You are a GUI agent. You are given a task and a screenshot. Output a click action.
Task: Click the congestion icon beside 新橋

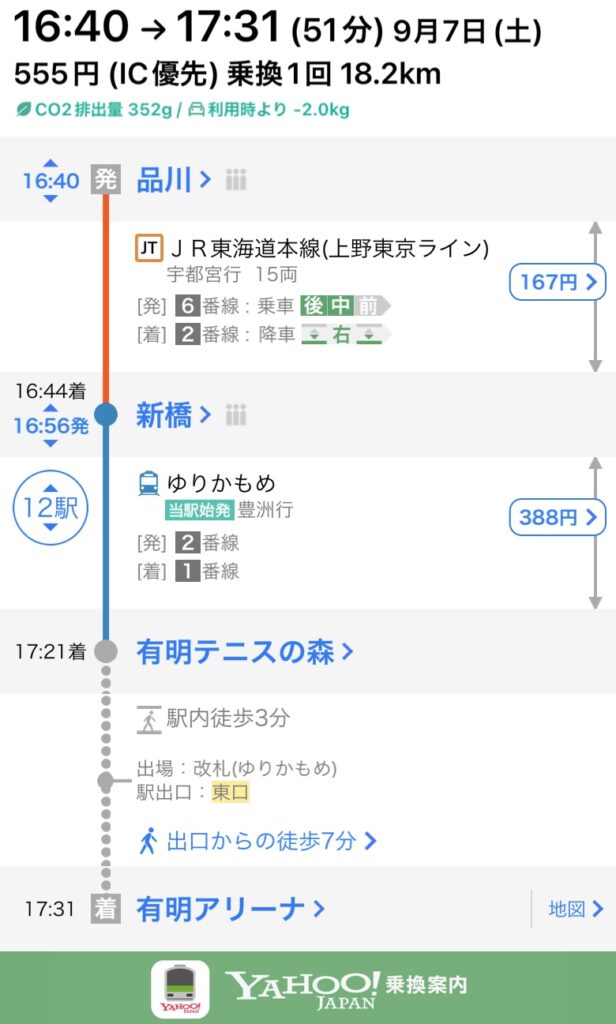click(236, 415)
